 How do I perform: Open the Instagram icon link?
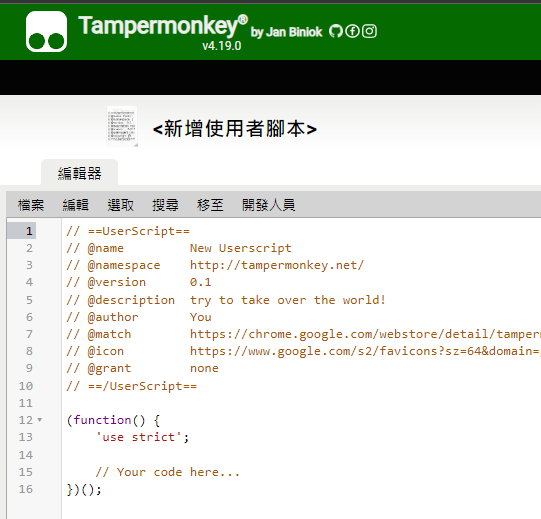coord(369,31)
